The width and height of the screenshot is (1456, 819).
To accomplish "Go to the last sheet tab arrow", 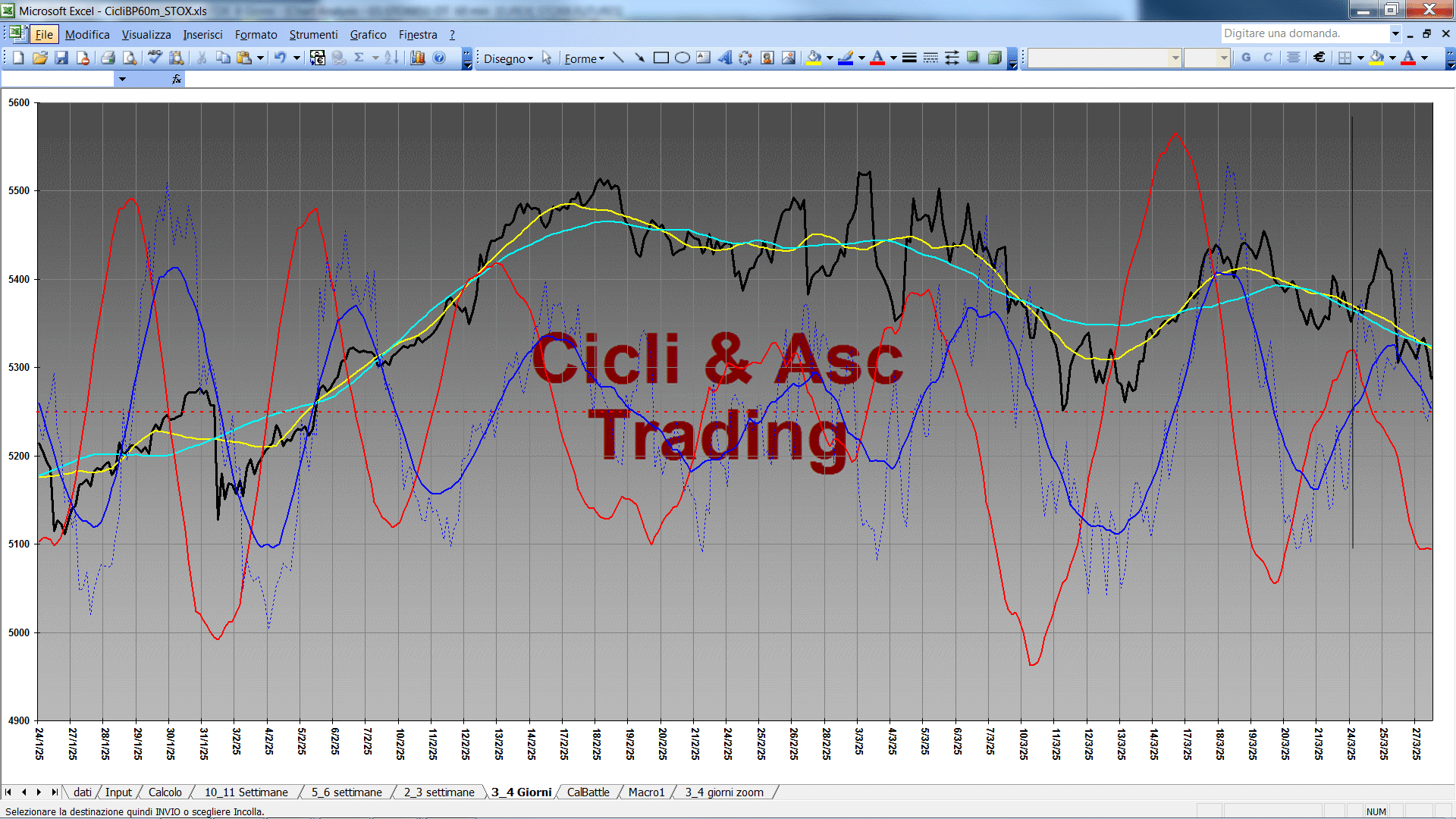I will pyautogui.click(x=54, y=792).
